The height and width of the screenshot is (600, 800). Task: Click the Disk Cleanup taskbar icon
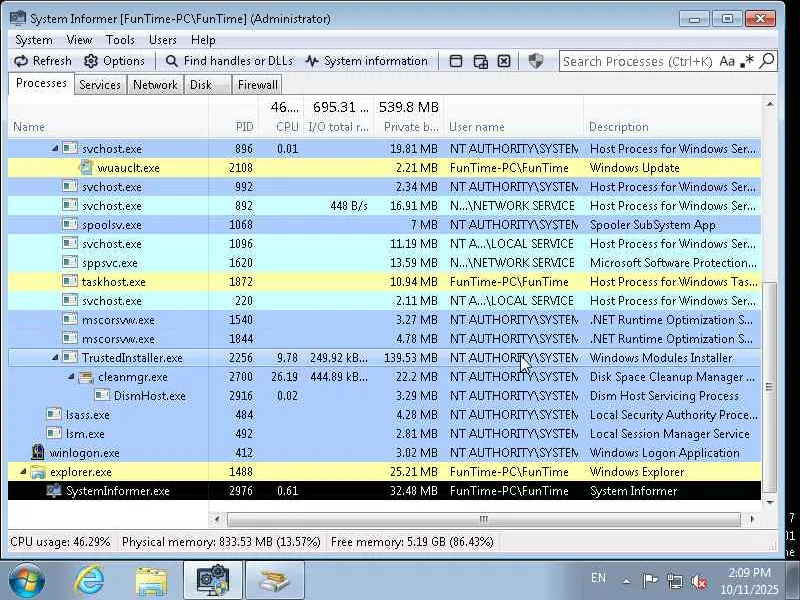coord(274,580)
